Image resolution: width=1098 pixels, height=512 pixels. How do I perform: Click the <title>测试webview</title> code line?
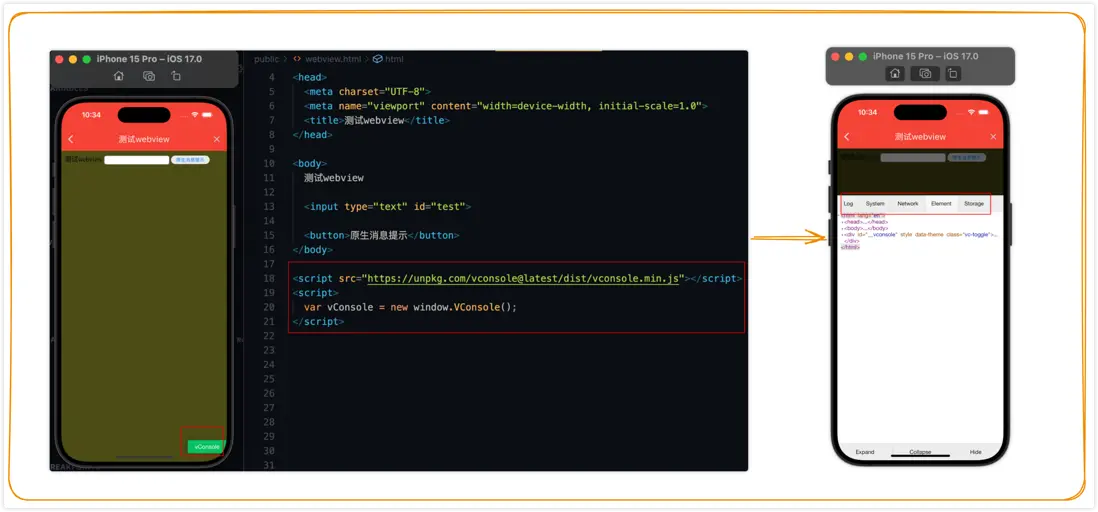[x=377, y=120]
